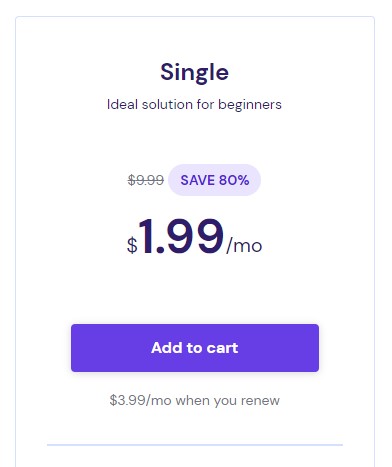Click the dollar sign before 1.99

coord(132,245)
